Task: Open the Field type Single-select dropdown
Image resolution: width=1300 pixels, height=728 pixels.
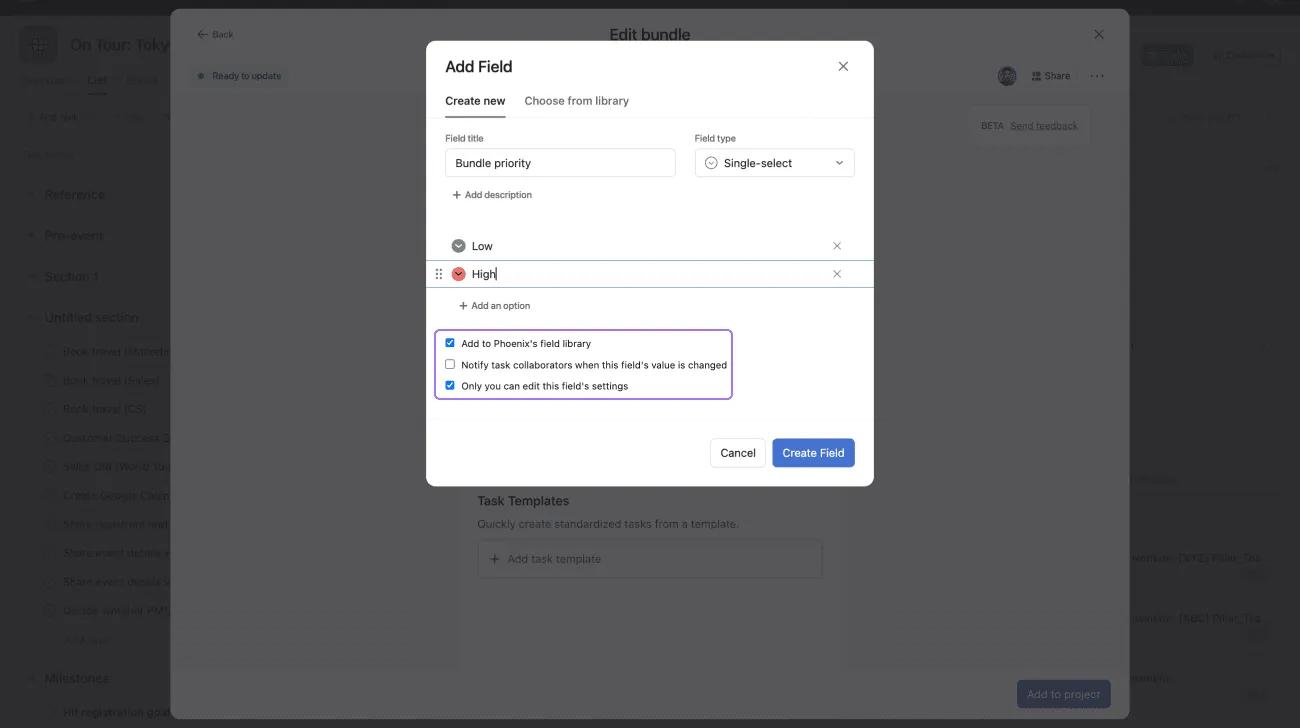Action: (x=774, y=163)
